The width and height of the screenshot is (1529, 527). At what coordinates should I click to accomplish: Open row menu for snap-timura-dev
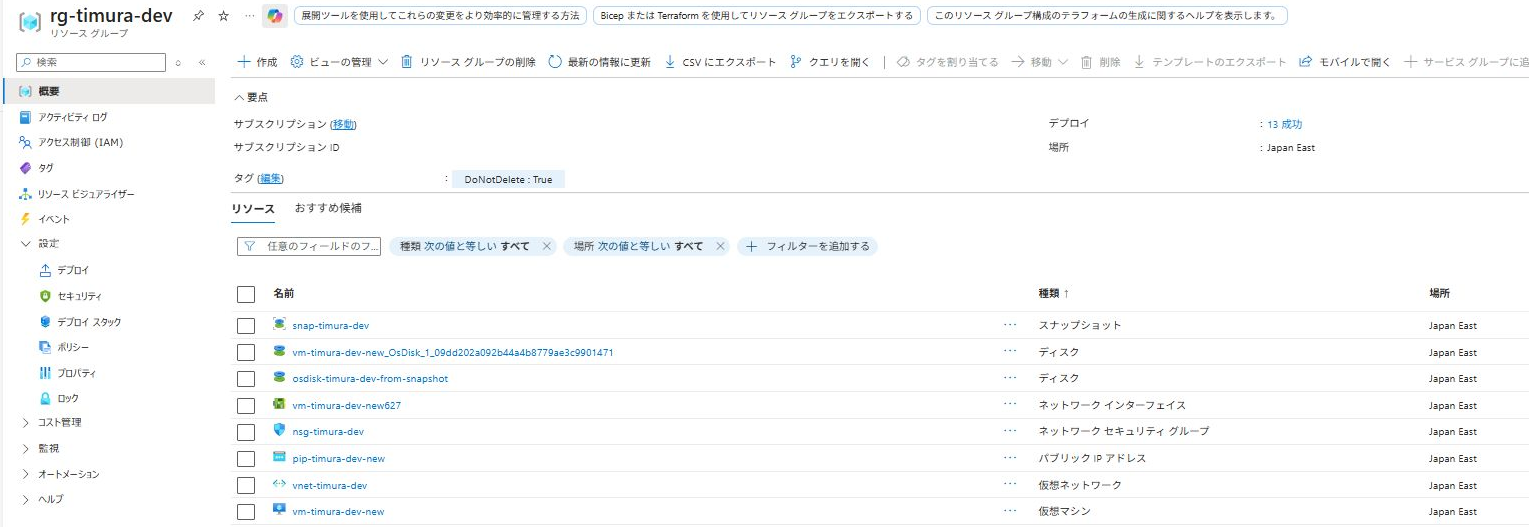(1010, 325)
